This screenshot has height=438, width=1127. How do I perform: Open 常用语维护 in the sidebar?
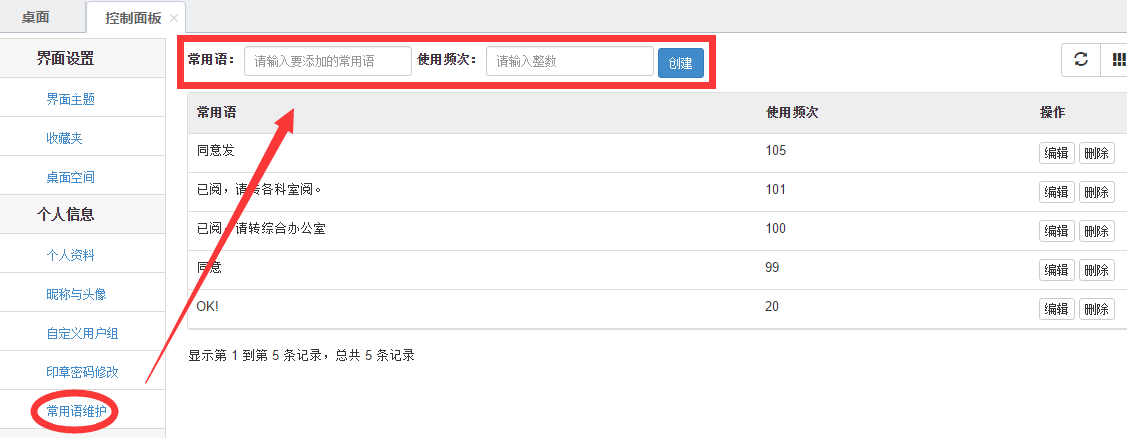point(76,411)
